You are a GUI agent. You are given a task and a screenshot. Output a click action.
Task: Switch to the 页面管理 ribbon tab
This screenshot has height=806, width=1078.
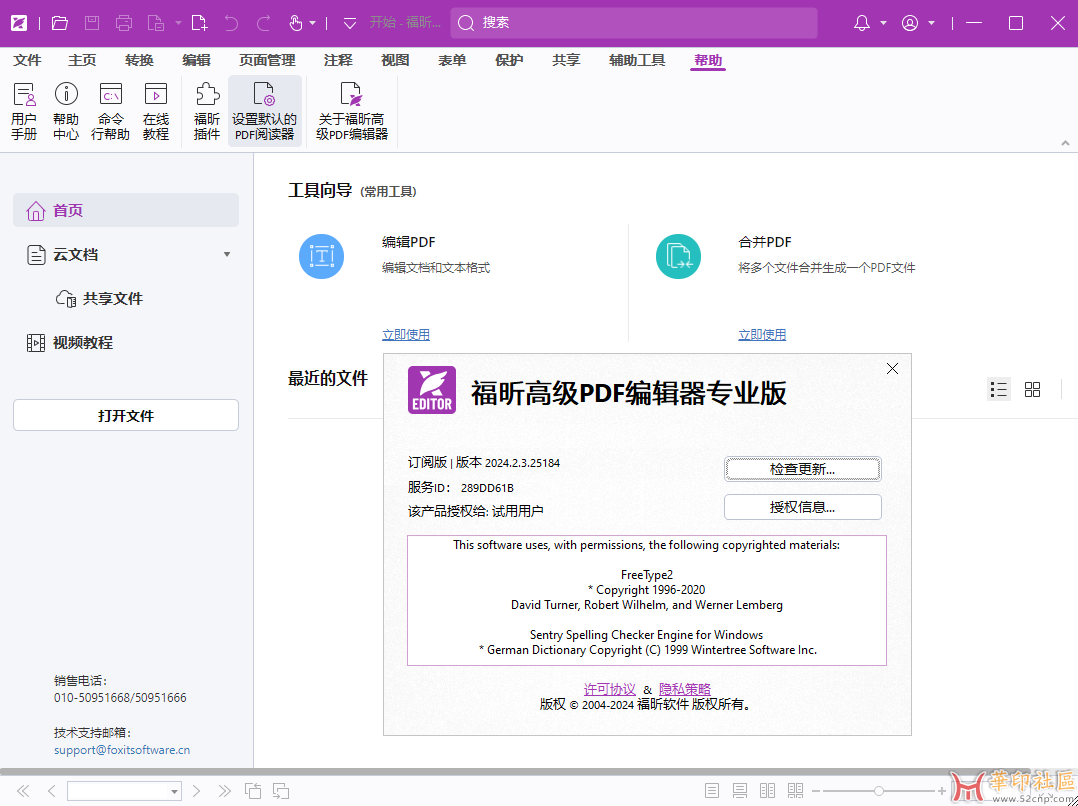(x=267, y=60)
